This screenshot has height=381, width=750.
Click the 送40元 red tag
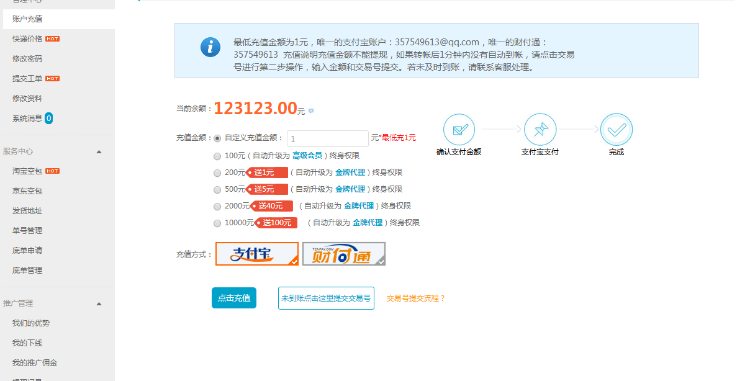(271, 206)
